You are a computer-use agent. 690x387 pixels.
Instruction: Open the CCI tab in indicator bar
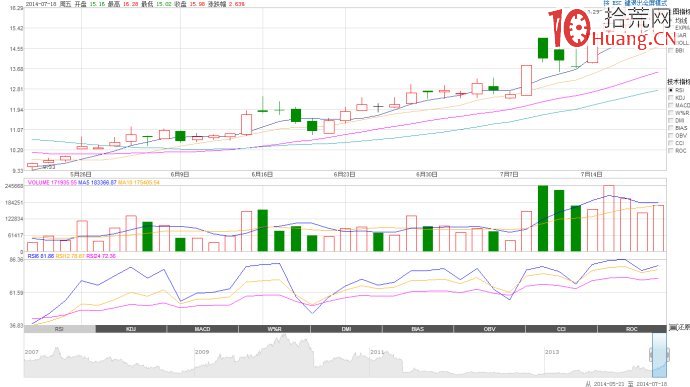[561, 329]
